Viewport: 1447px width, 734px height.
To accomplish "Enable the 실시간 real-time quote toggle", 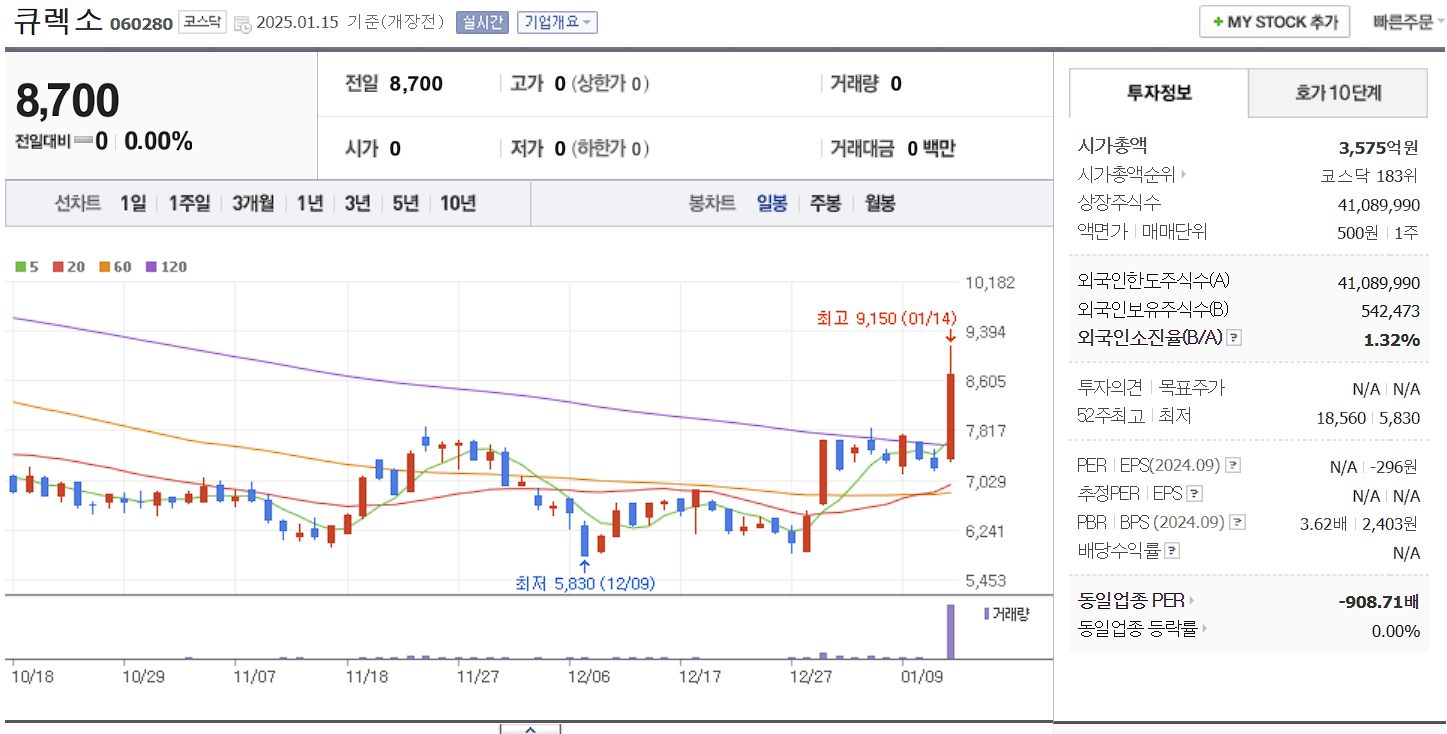I will point(482,22).
